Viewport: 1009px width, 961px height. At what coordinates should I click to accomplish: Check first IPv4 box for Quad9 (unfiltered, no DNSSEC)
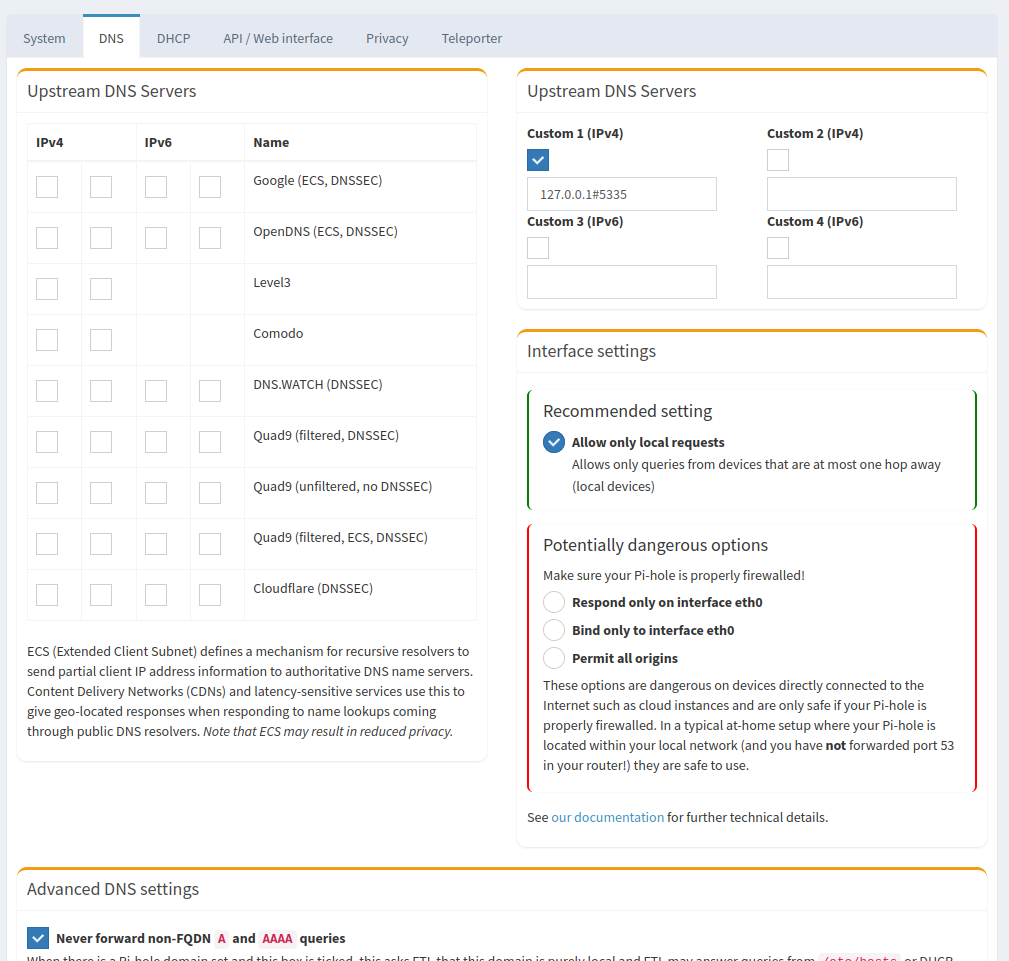(47, 493)
